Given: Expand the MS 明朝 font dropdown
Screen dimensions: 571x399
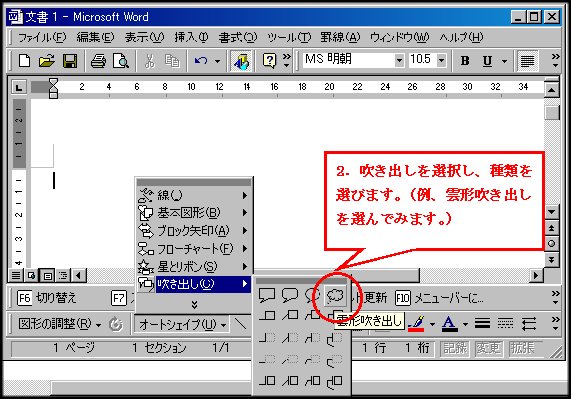Looking at the screenshot, I should (x=399, y=60).
